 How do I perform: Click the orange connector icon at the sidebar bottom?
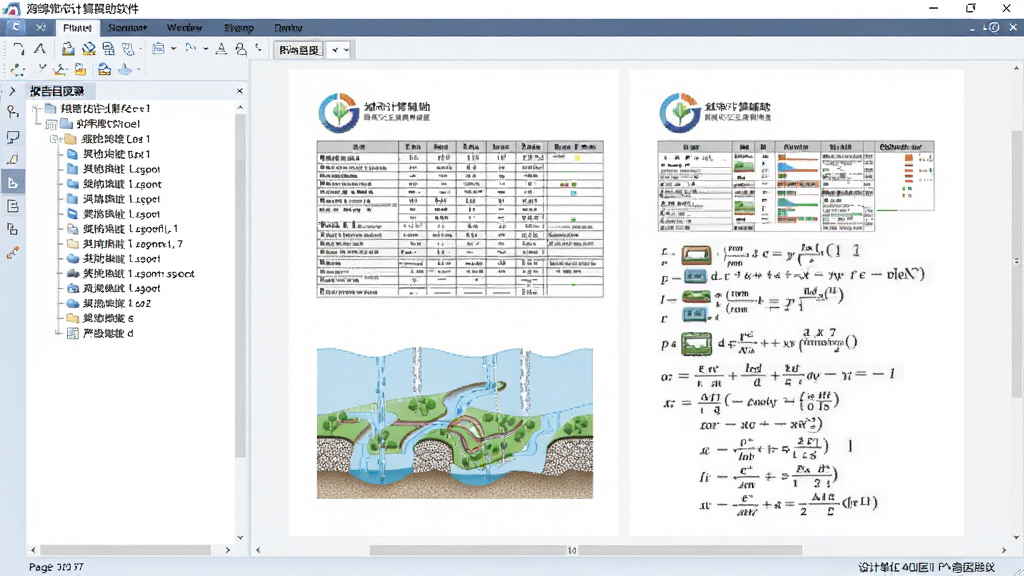click(x=12, y=253)
